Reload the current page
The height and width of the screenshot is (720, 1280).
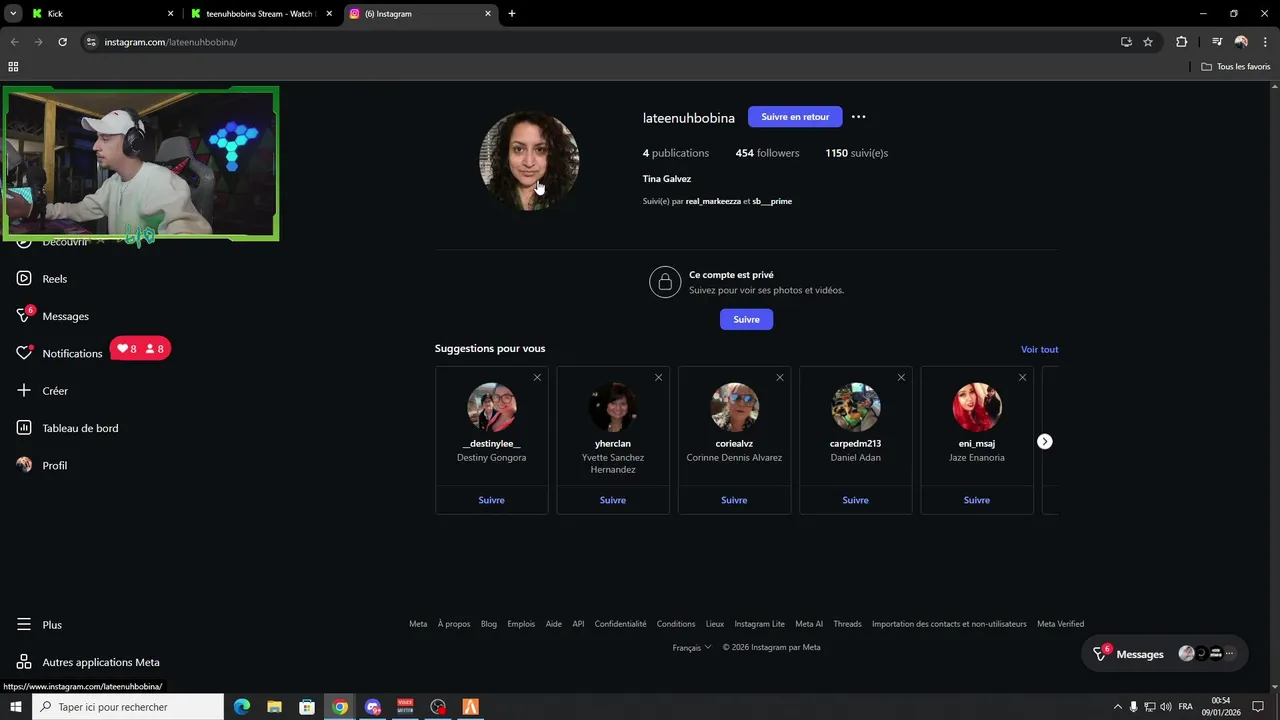point(62,42)
